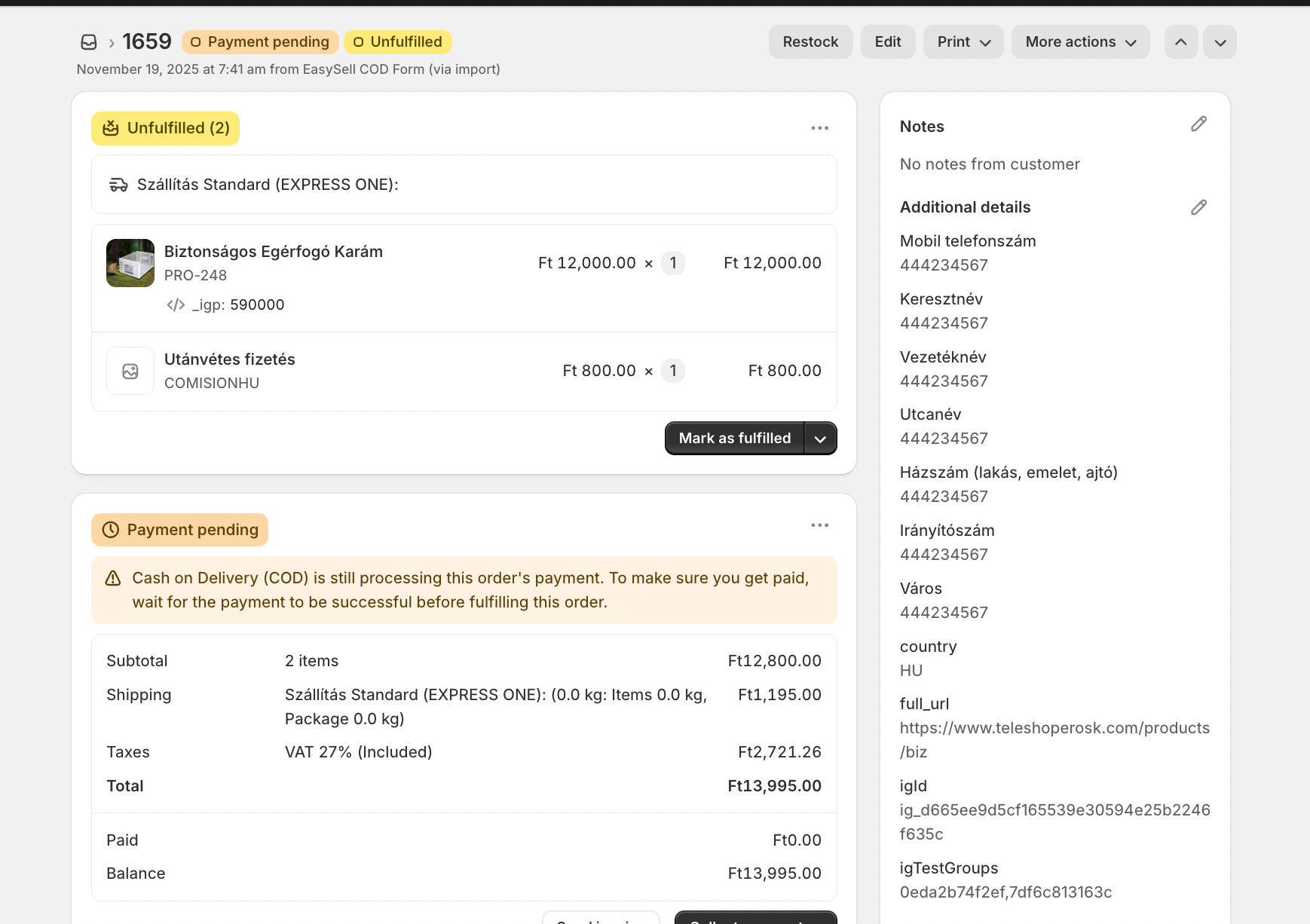
Task: Click the Payment pending badge beside order number
Action: 260,42
